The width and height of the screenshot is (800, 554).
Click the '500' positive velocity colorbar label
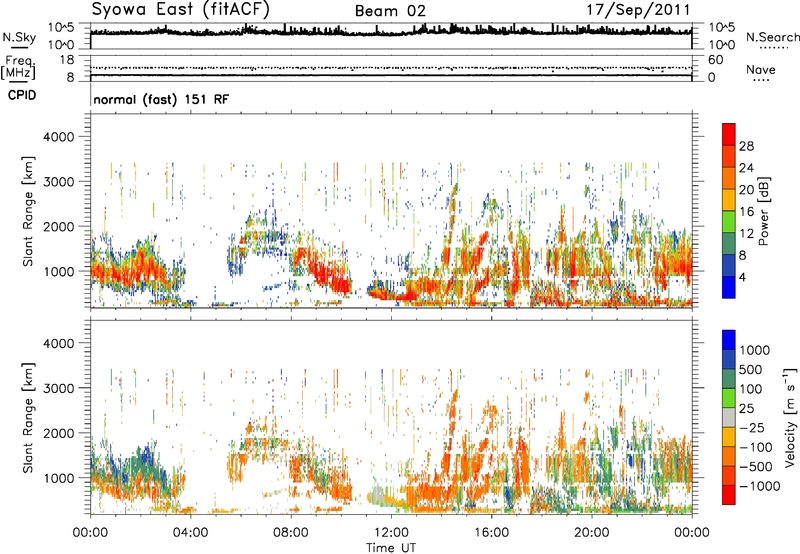[750, 369]
